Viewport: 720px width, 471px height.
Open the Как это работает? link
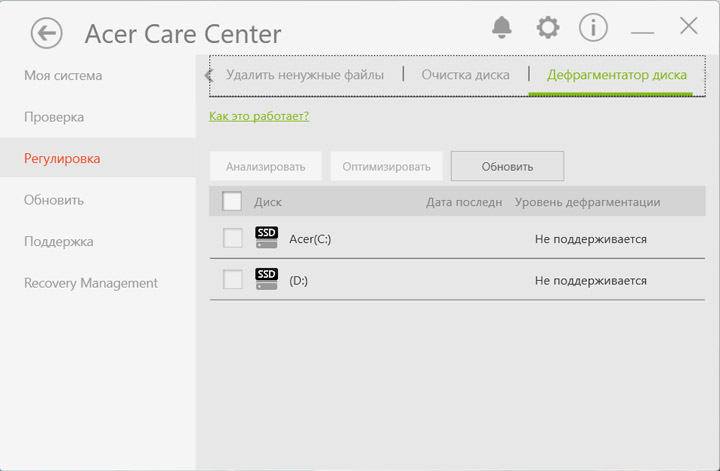[x=259, y=116]
